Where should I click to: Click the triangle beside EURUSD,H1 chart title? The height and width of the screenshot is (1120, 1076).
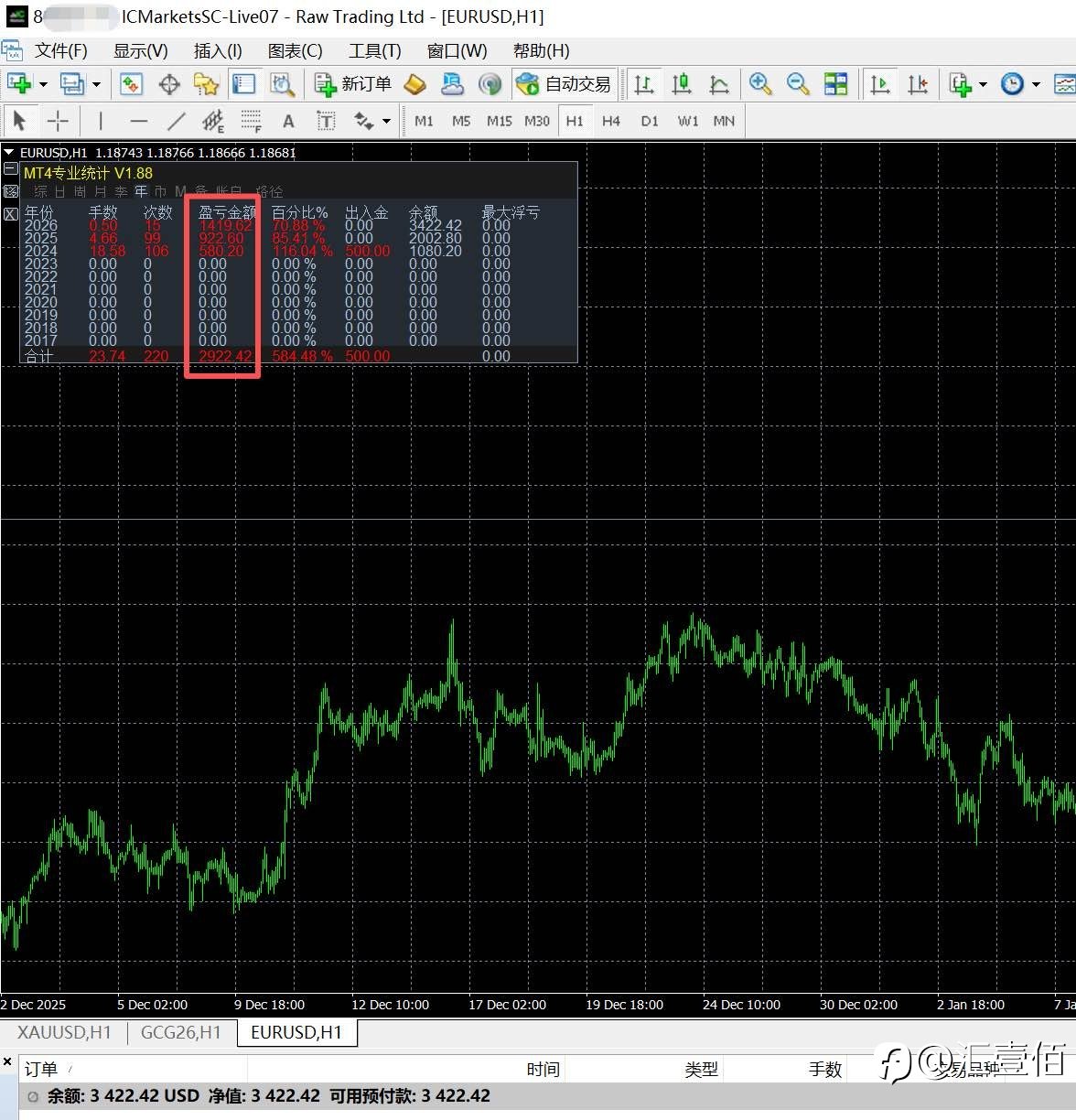click(8, 153)
